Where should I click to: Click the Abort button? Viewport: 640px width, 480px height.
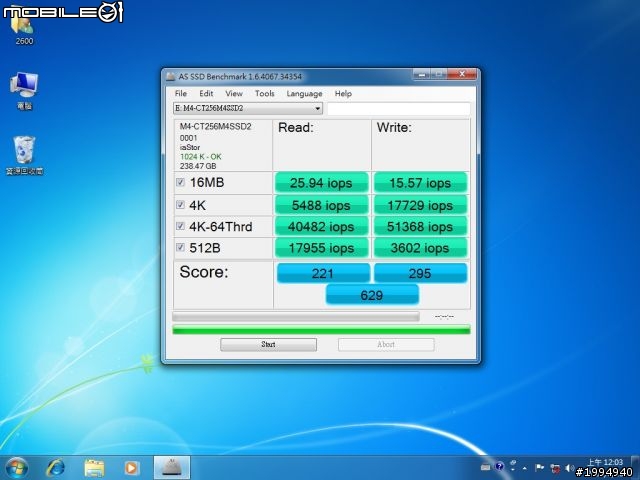[x=386, y=344]
